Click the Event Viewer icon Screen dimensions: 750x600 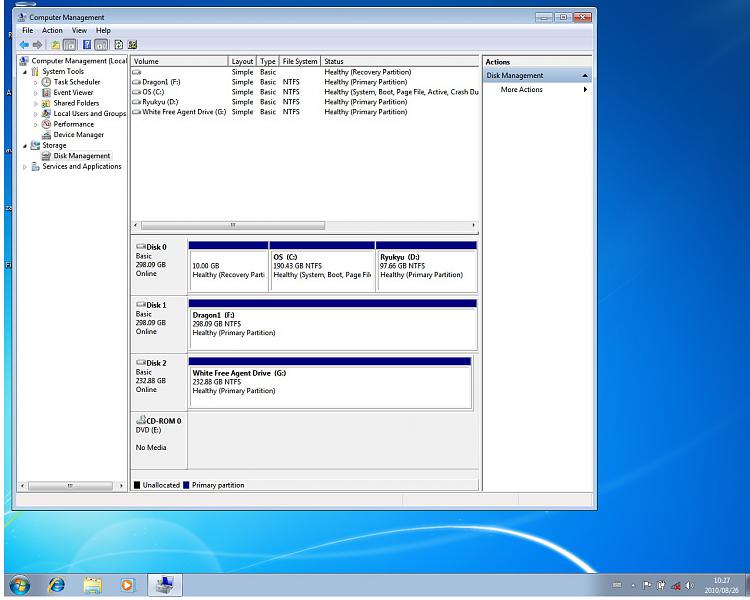[x=46, y=92]
